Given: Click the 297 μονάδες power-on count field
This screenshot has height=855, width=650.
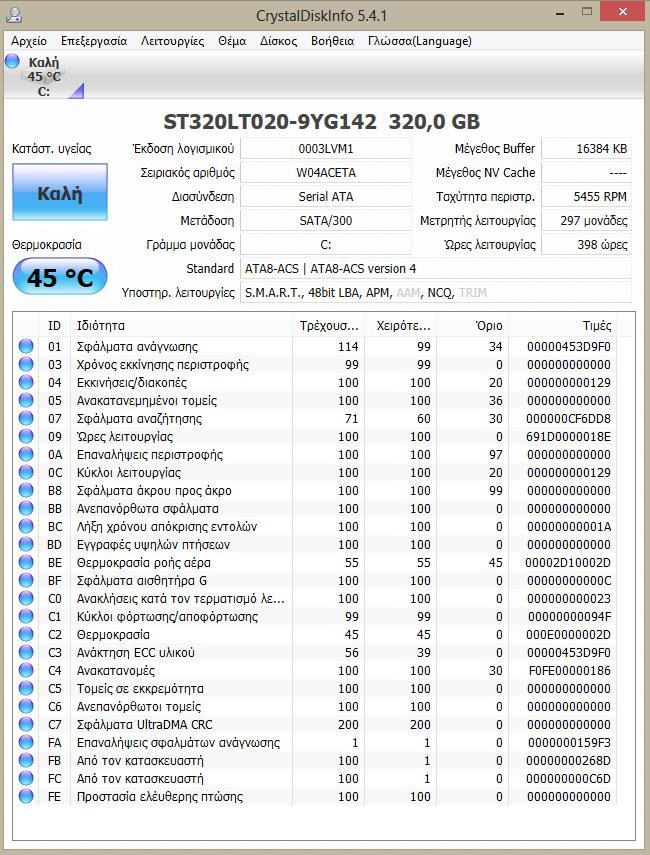Looking at the screenshot, I should (x=586, y=220).
